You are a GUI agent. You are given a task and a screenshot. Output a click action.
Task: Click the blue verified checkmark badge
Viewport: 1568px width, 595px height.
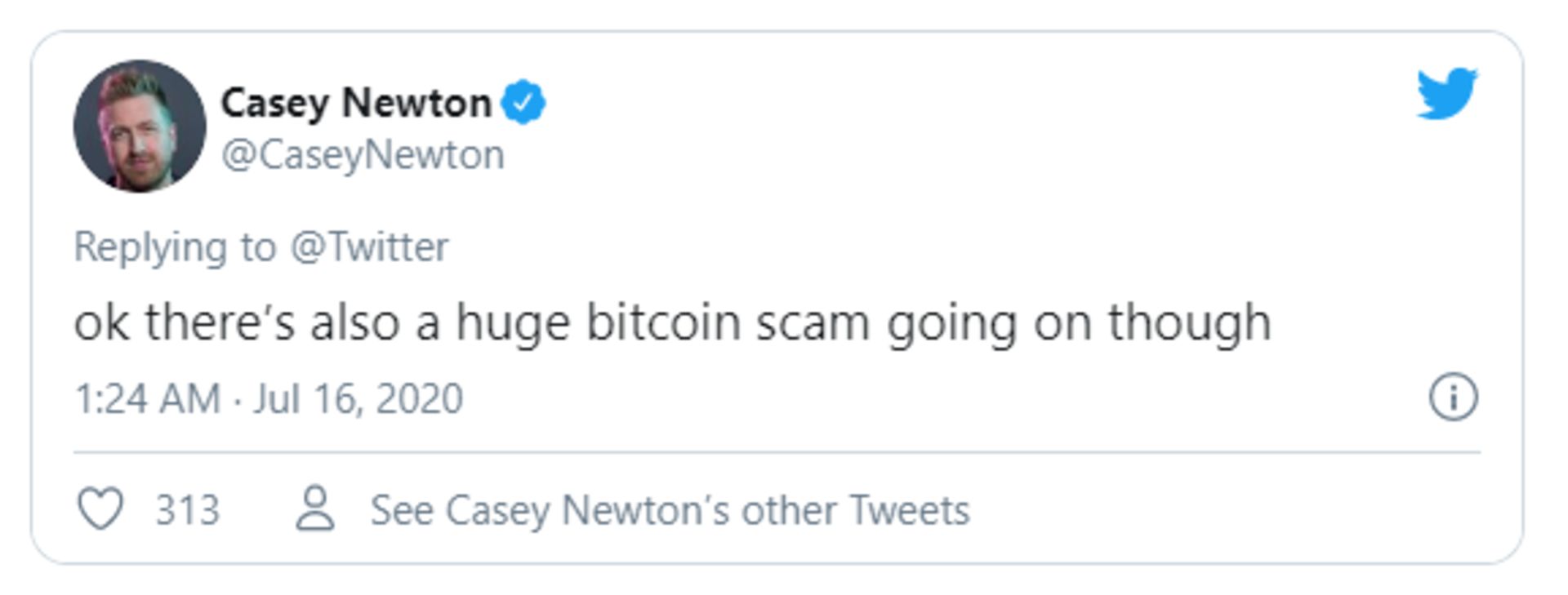point(523,103)
